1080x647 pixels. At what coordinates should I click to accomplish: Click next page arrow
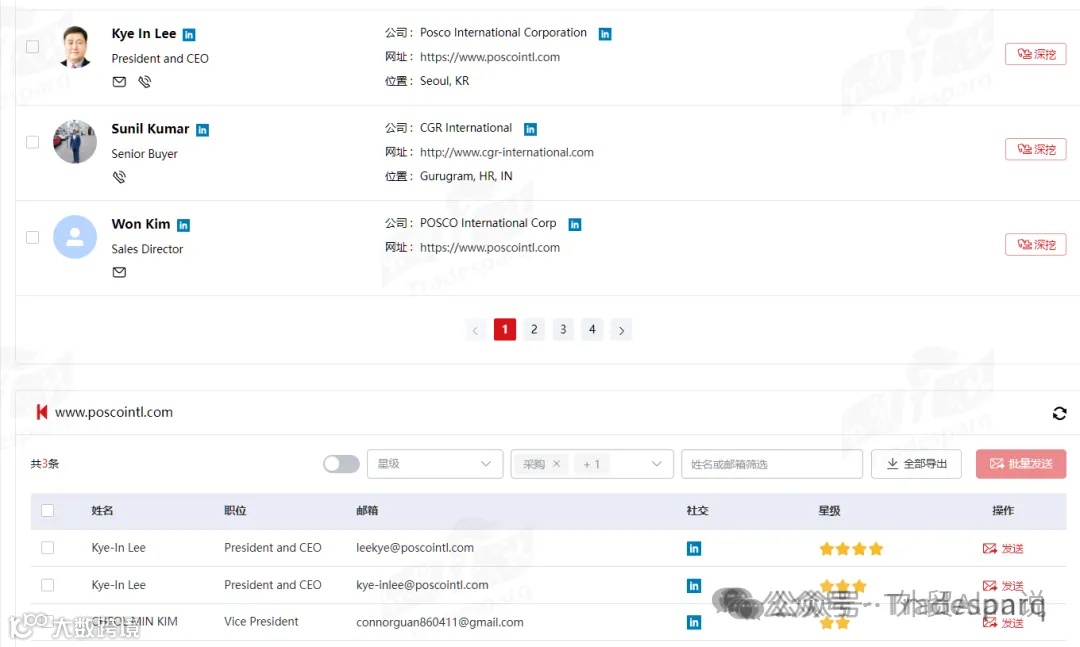click(621, 330)
